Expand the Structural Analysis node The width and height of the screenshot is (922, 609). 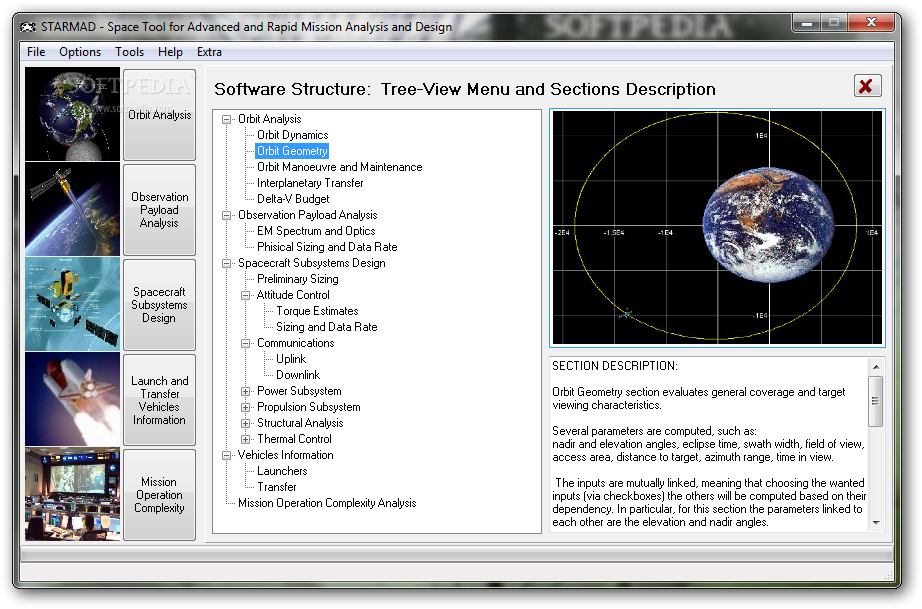click(245, 423)
